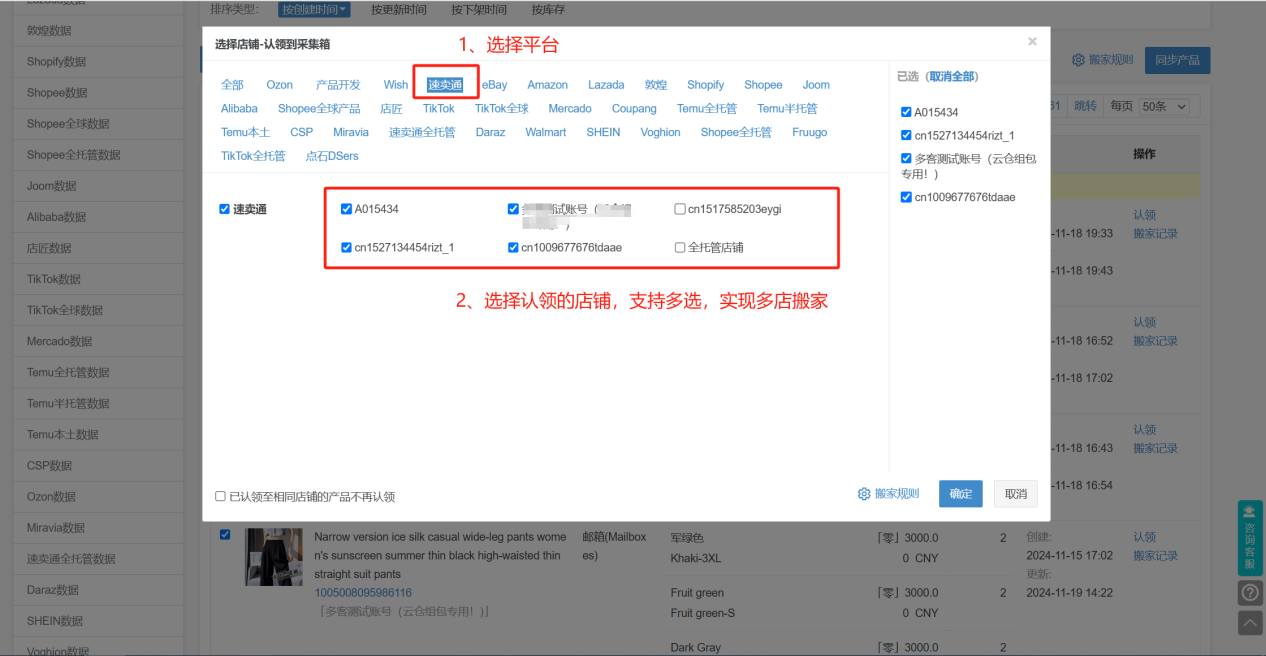Click the 取消全部 link
Image resolution: width=1266 pixels, height=656 pixels.
(953, 76)
